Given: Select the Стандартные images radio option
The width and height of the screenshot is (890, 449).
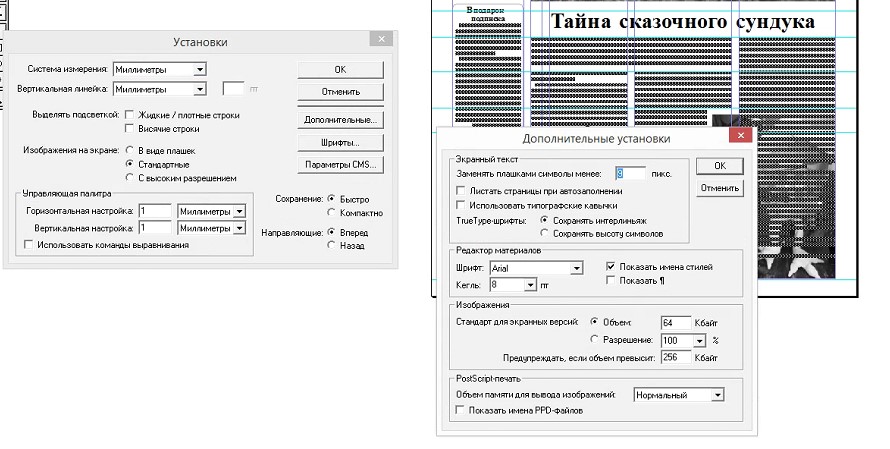Looking at the screenshot, I should click(x=129, y=164).
